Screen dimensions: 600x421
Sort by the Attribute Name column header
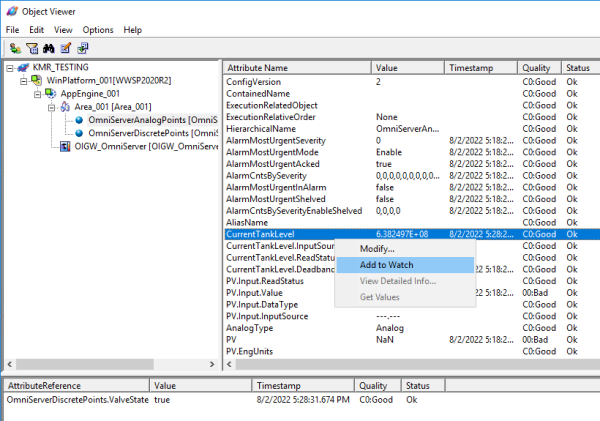point(297,68)
